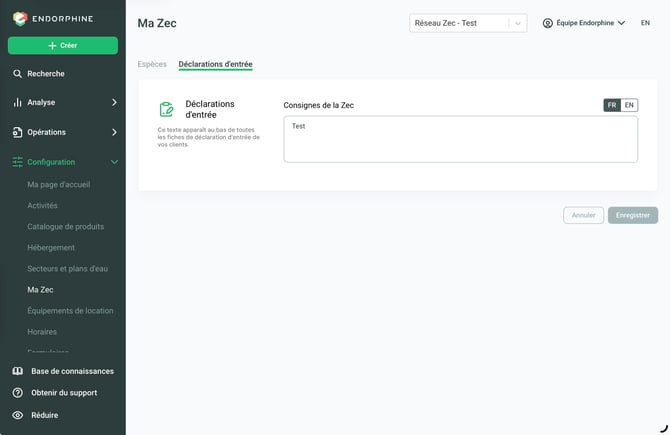Screen dimensions: 670x435
Task: Expand the Analyse menu chevron
Action: click(x=114, y=102)
